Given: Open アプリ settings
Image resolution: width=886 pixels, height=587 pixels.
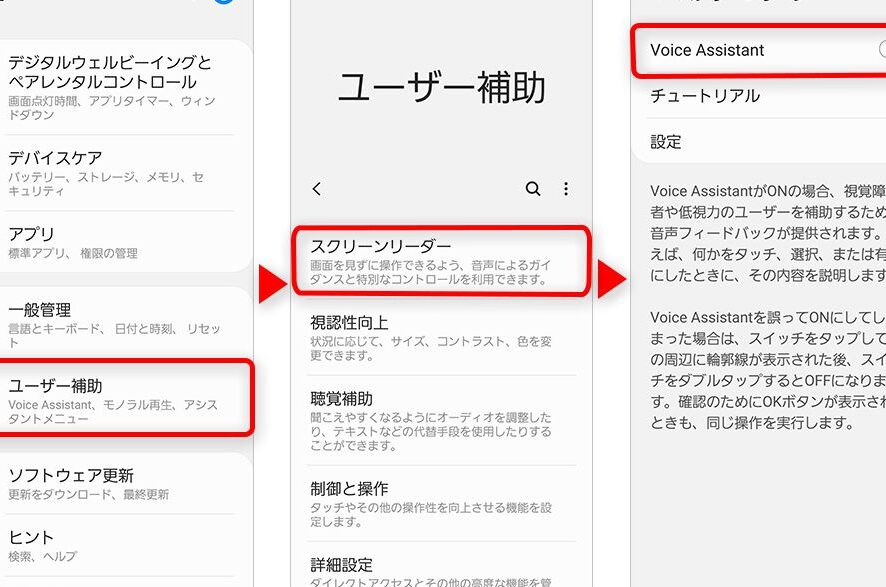Looking at the screenshot, I should pos(121,242).
